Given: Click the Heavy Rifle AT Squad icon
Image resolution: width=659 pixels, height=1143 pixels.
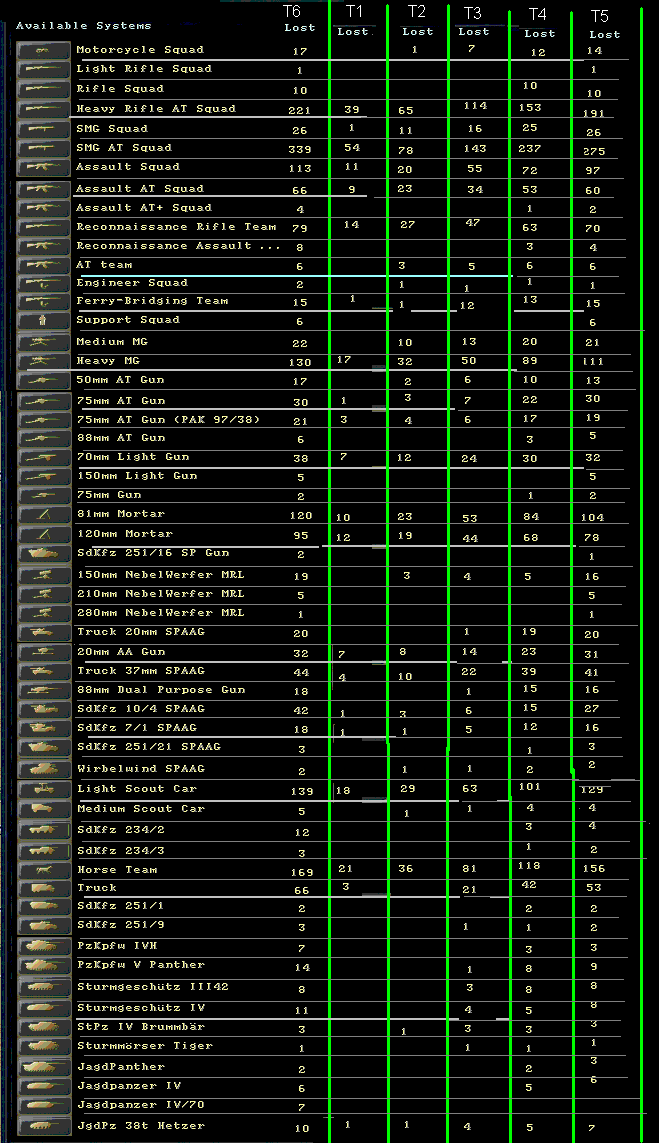Looking at the screenshot, I should [43, 109].
